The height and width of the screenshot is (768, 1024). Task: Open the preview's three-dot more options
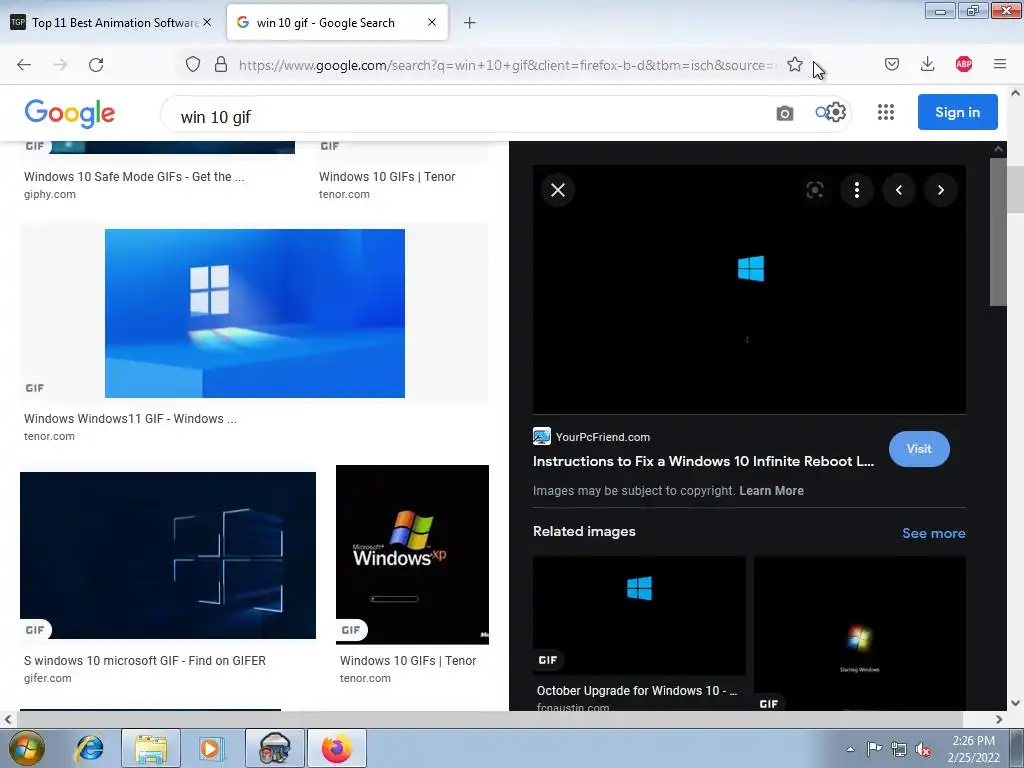click(857, 190)
